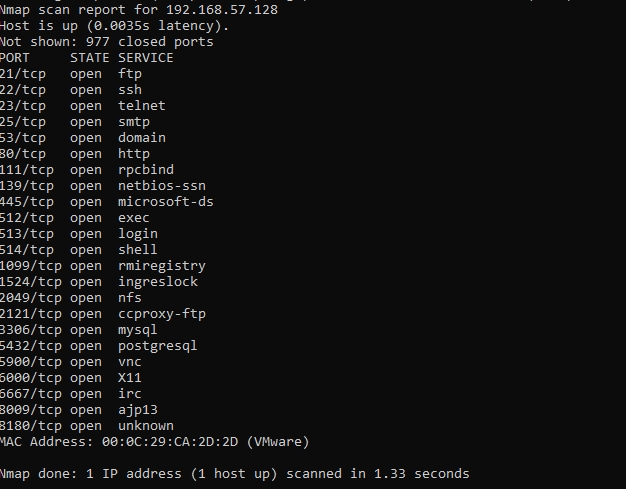Viewport: 626px width, 489px height.
Task: Click the SERVICE column header
Action: [146, 58]
